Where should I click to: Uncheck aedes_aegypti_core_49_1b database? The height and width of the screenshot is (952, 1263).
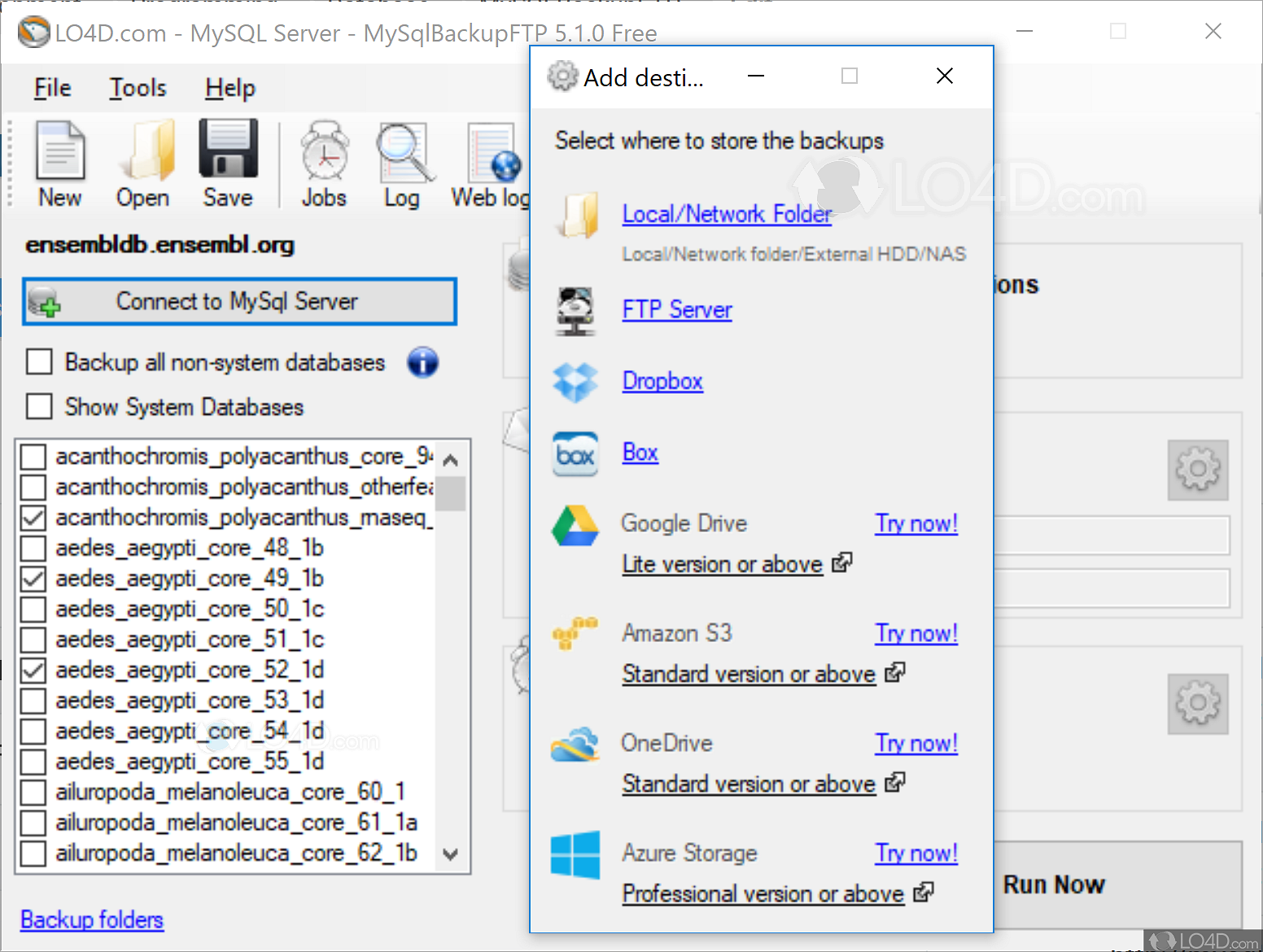[x=33, y=579]
